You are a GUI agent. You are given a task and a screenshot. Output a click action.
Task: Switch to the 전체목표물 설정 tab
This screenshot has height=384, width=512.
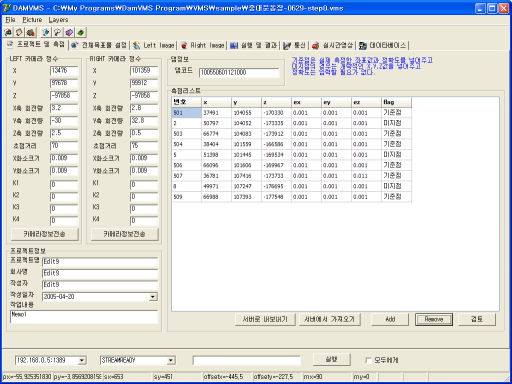click(x=99, y=45)
